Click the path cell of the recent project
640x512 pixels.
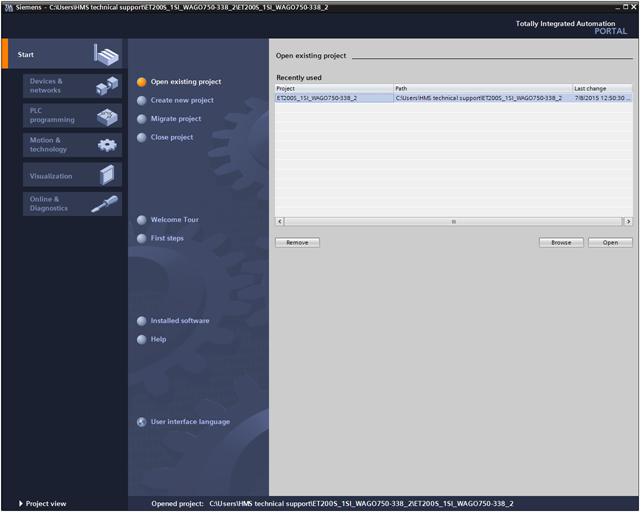(482, 98)
